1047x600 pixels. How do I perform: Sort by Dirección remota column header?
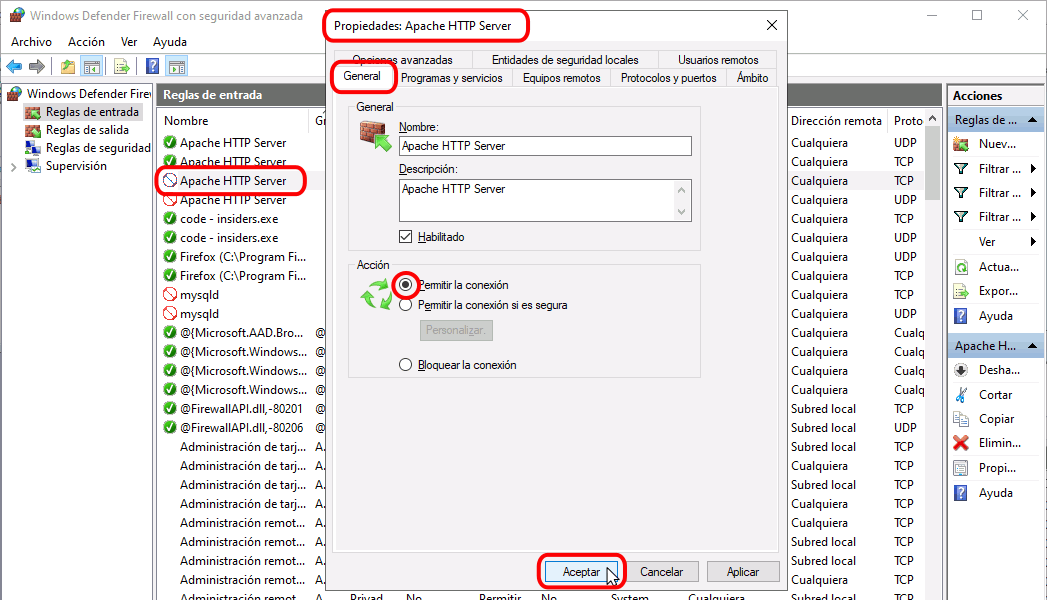[x=837, y=121]
